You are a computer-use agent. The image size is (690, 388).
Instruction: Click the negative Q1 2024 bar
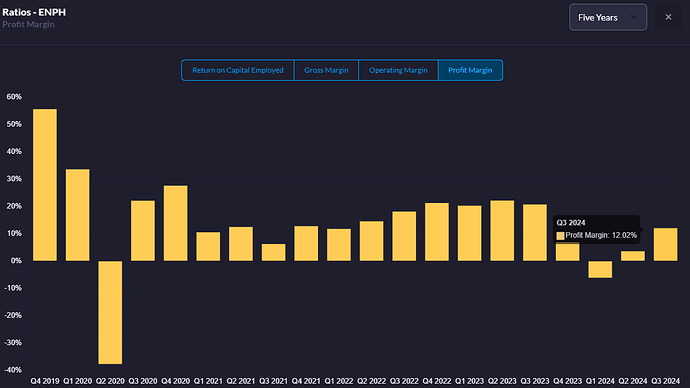coord(600,269)
